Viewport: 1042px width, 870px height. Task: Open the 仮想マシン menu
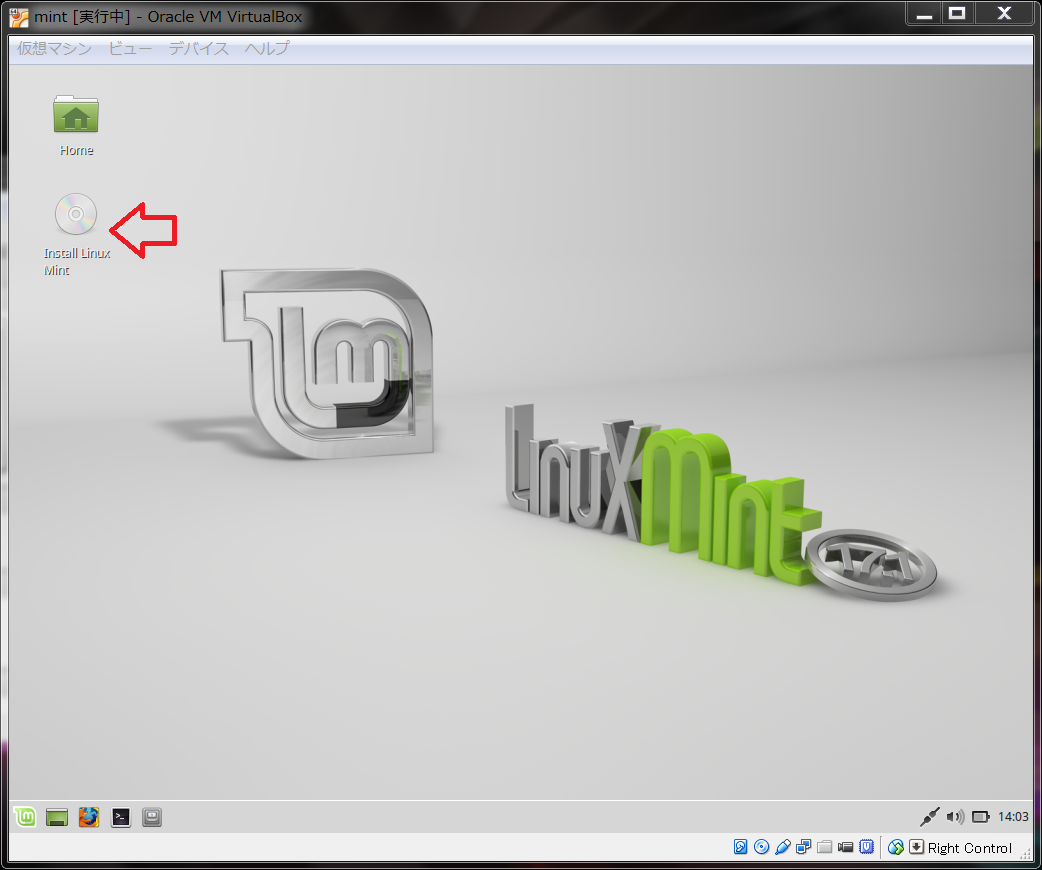[x=54, y=48]
